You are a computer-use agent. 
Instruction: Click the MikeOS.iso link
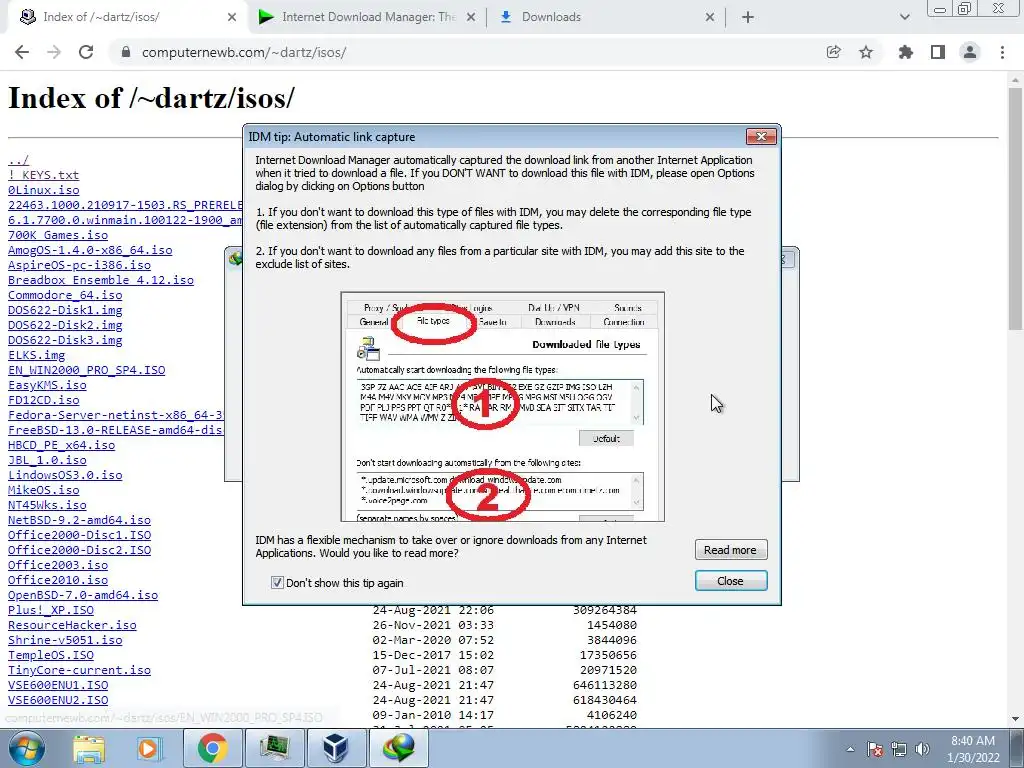click(x=44, y=490)
